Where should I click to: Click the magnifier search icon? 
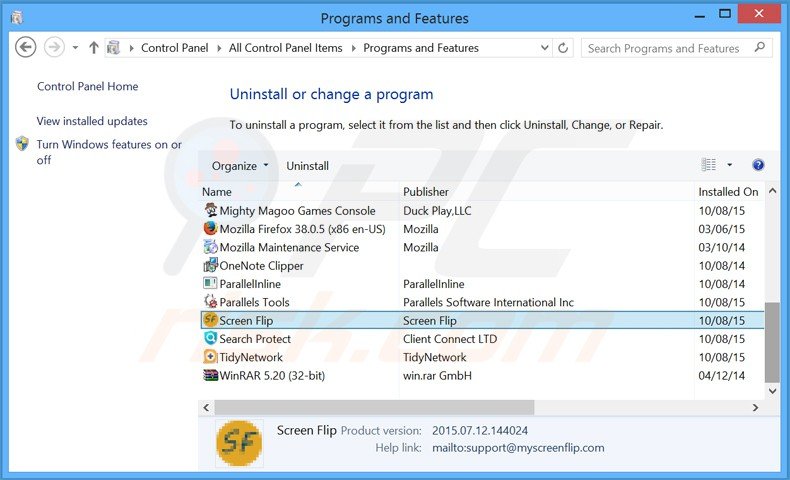click(x=760, y=48)
